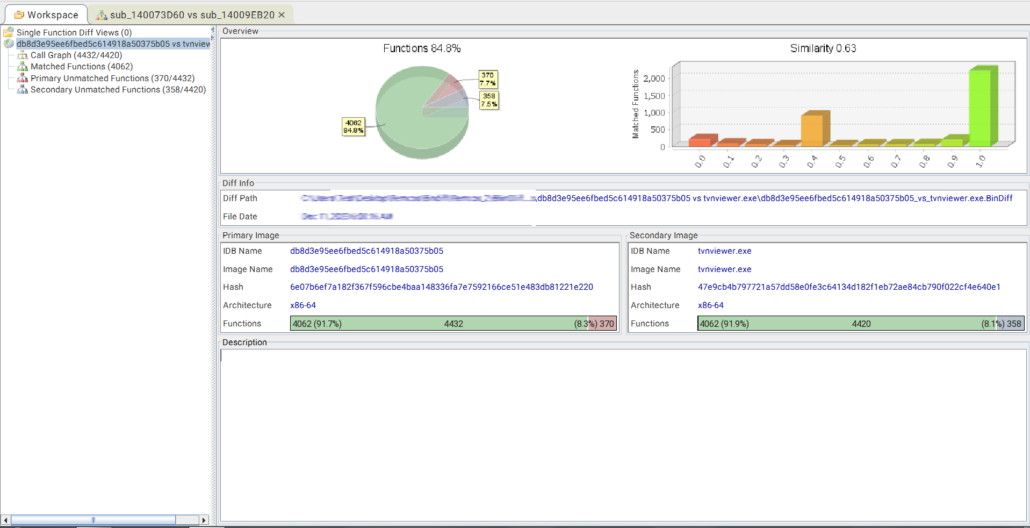The height and width of the screenshot is (528, 1030).
Task: Close the sub_140073D60 vs sub_14009EB20 tab
Action: point(281,15)
